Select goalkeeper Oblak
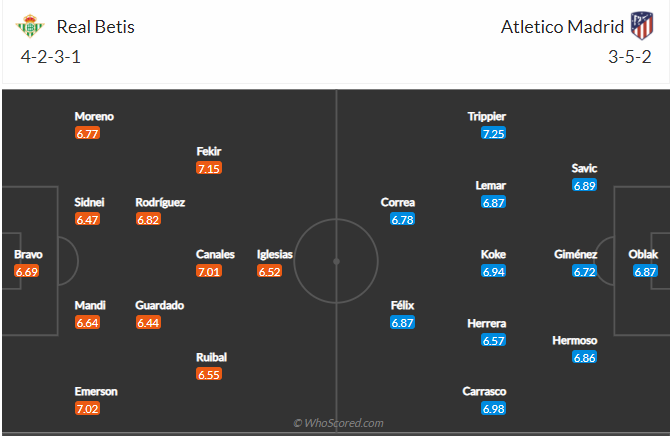 (x=645, y=255)
